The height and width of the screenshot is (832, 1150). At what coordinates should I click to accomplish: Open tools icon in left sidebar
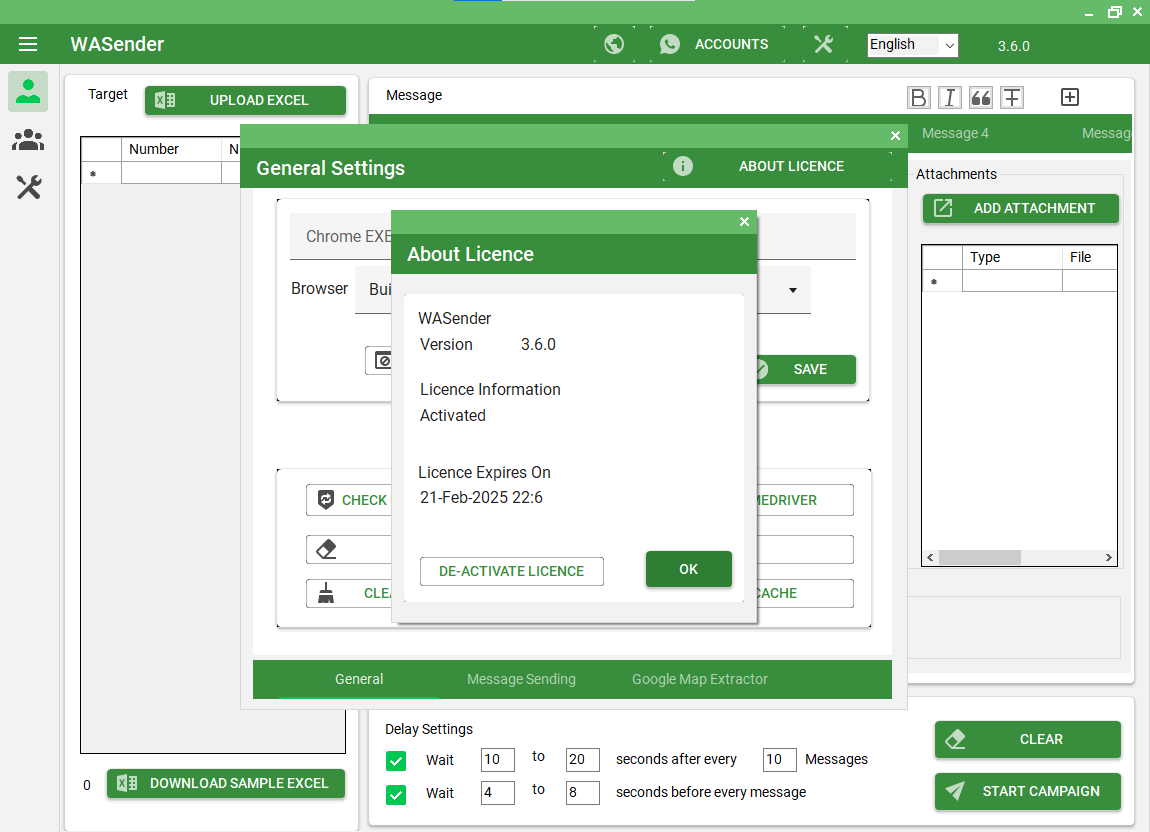pos(29,187)
